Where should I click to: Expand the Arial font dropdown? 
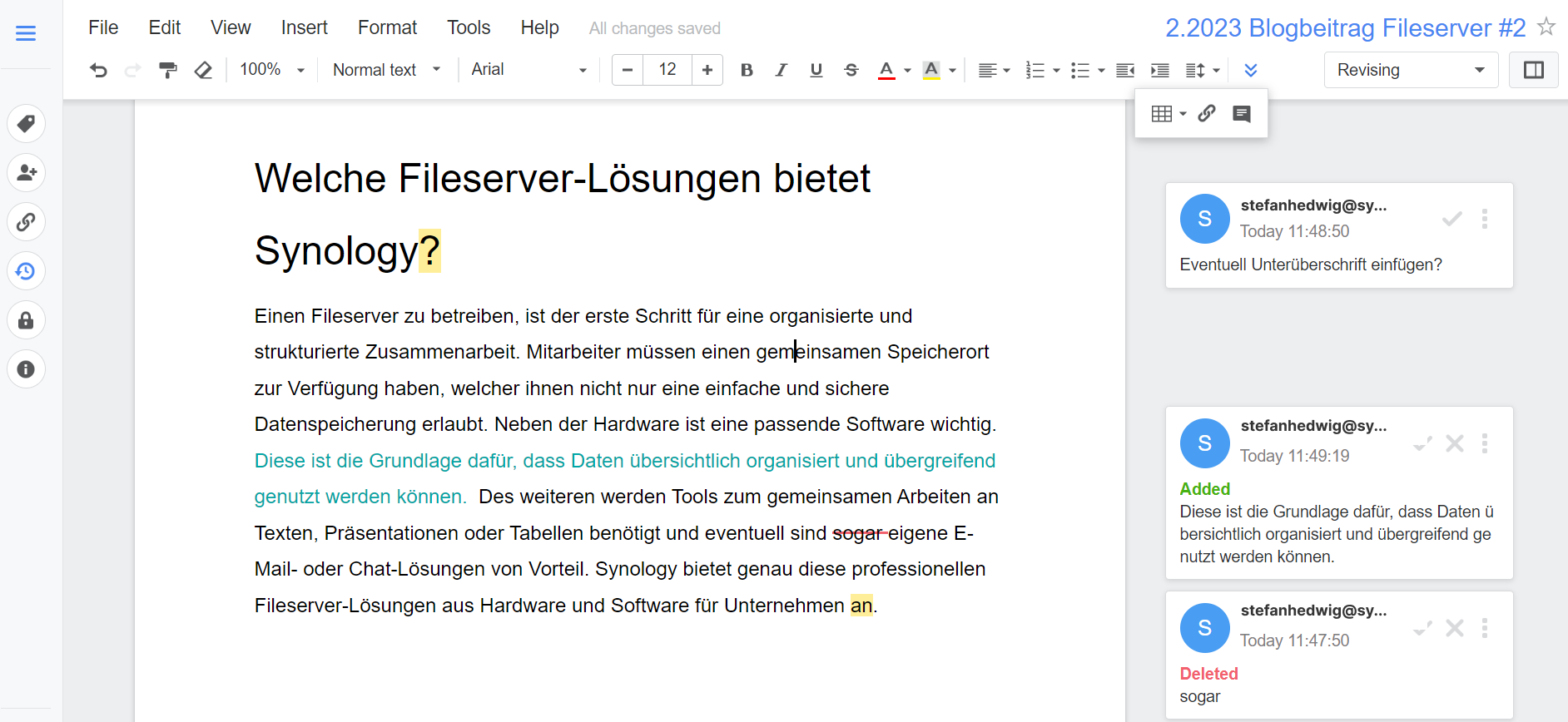[x=528, y=70]
